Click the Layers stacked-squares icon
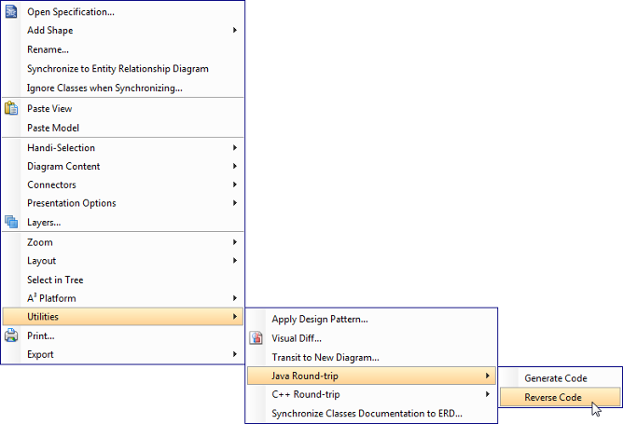The height and width of the screenshot is (424, 623). (x=11, y=222)
